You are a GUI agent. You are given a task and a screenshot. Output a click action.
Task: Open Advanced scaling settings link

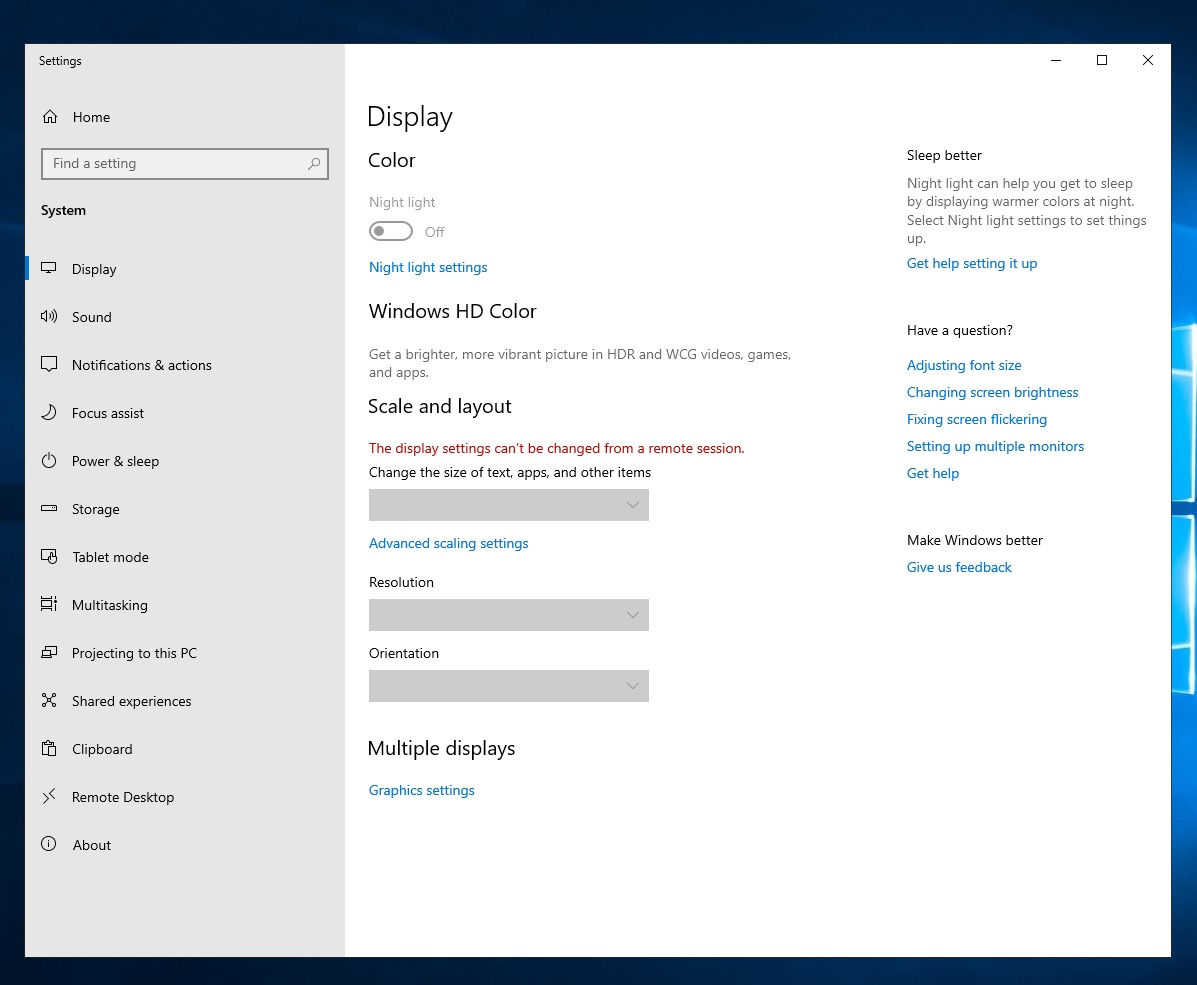click(448, 543)
